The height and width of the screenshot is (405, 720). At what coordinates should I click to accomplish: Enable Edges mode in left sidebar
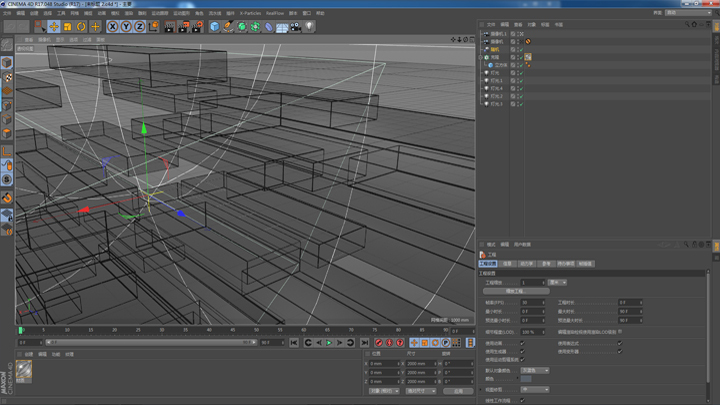(x=7, y=119)
